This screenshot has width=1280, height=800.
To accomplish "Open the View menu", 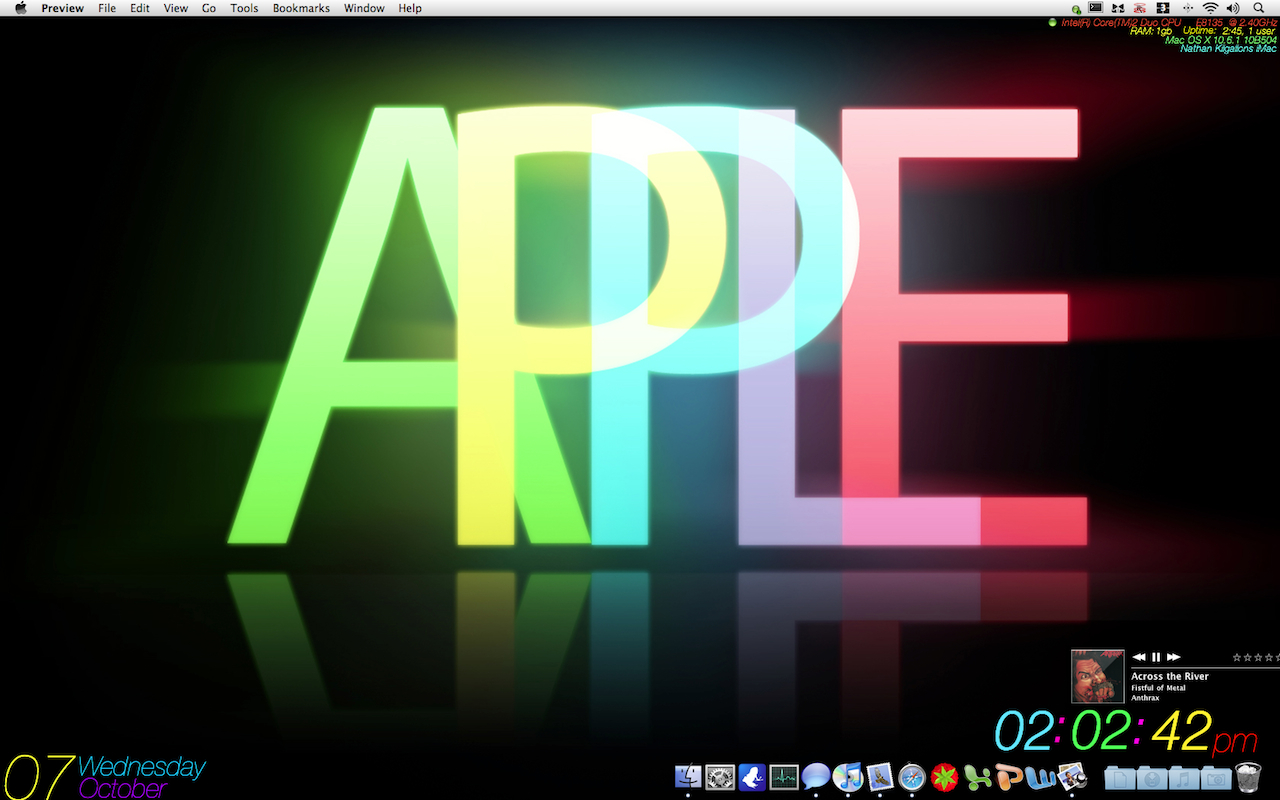I will pos(176,8).
